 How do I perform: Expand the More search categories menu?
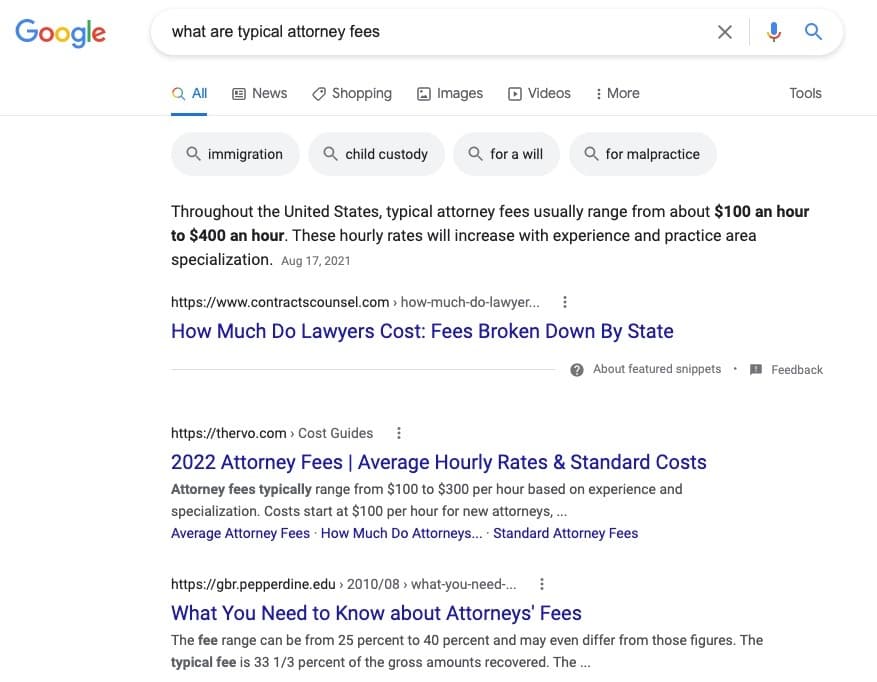[x=616, y=93]
